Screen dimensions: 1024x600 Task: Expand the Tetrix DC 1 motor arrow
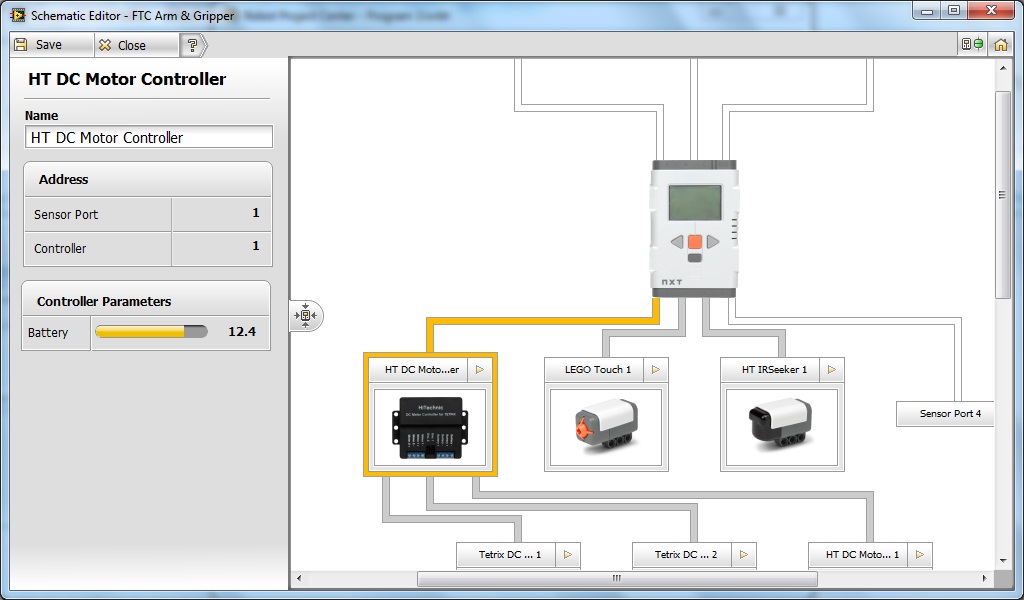[x=567, y=555]
